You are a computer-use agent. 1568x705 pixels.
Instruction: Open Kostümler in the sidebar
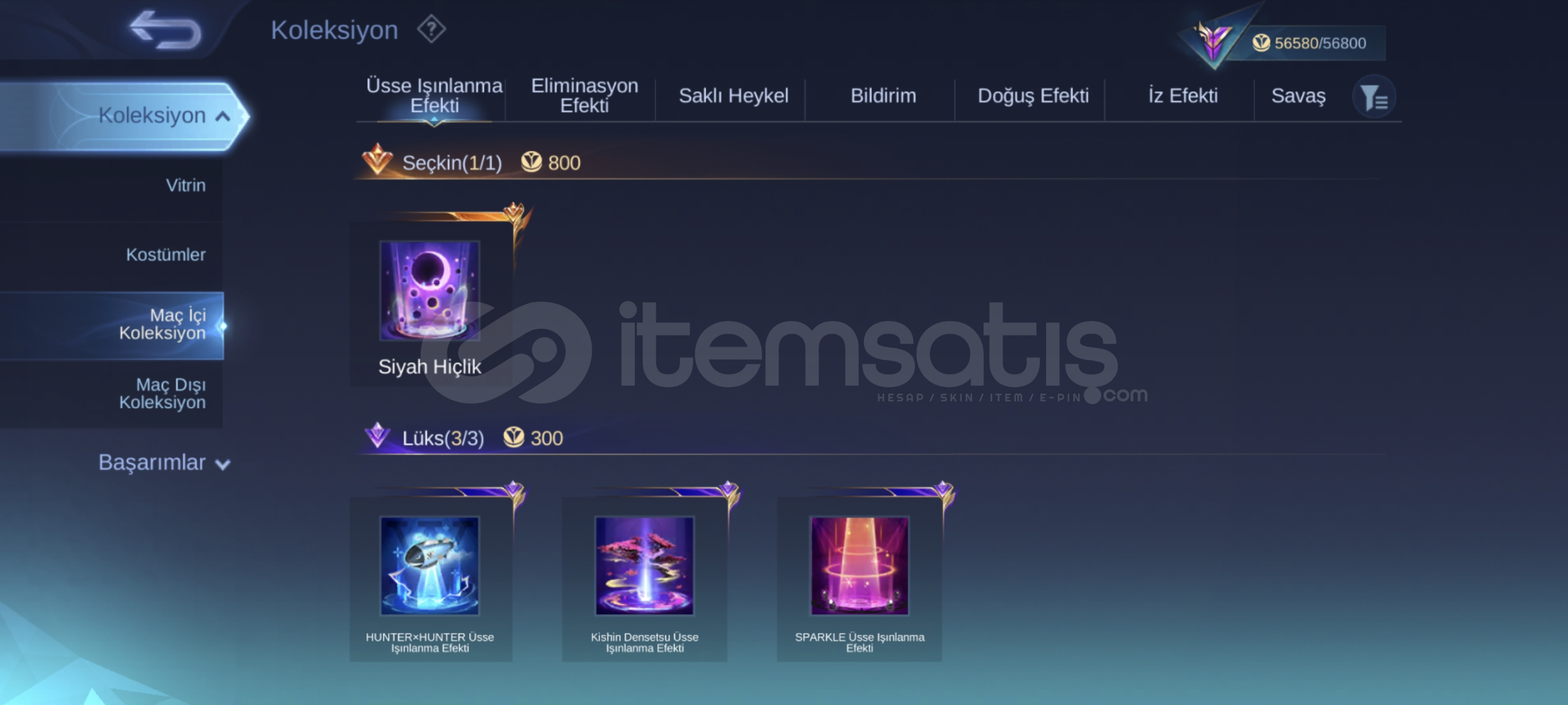pyautogui.click(x=166, y=255)
